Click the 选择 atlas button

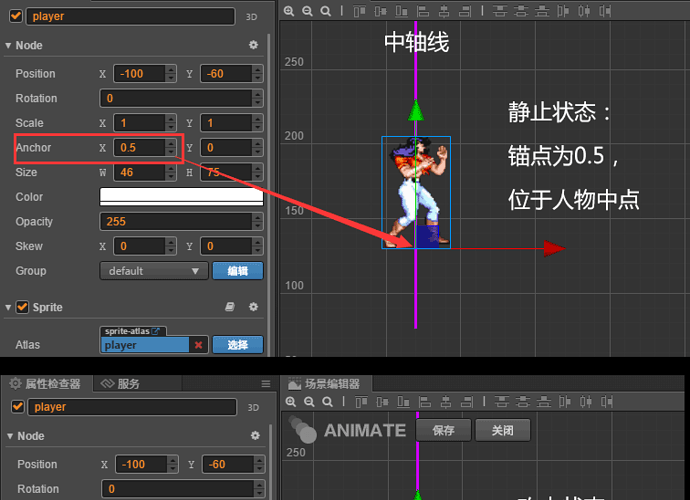tap(238, 345)
